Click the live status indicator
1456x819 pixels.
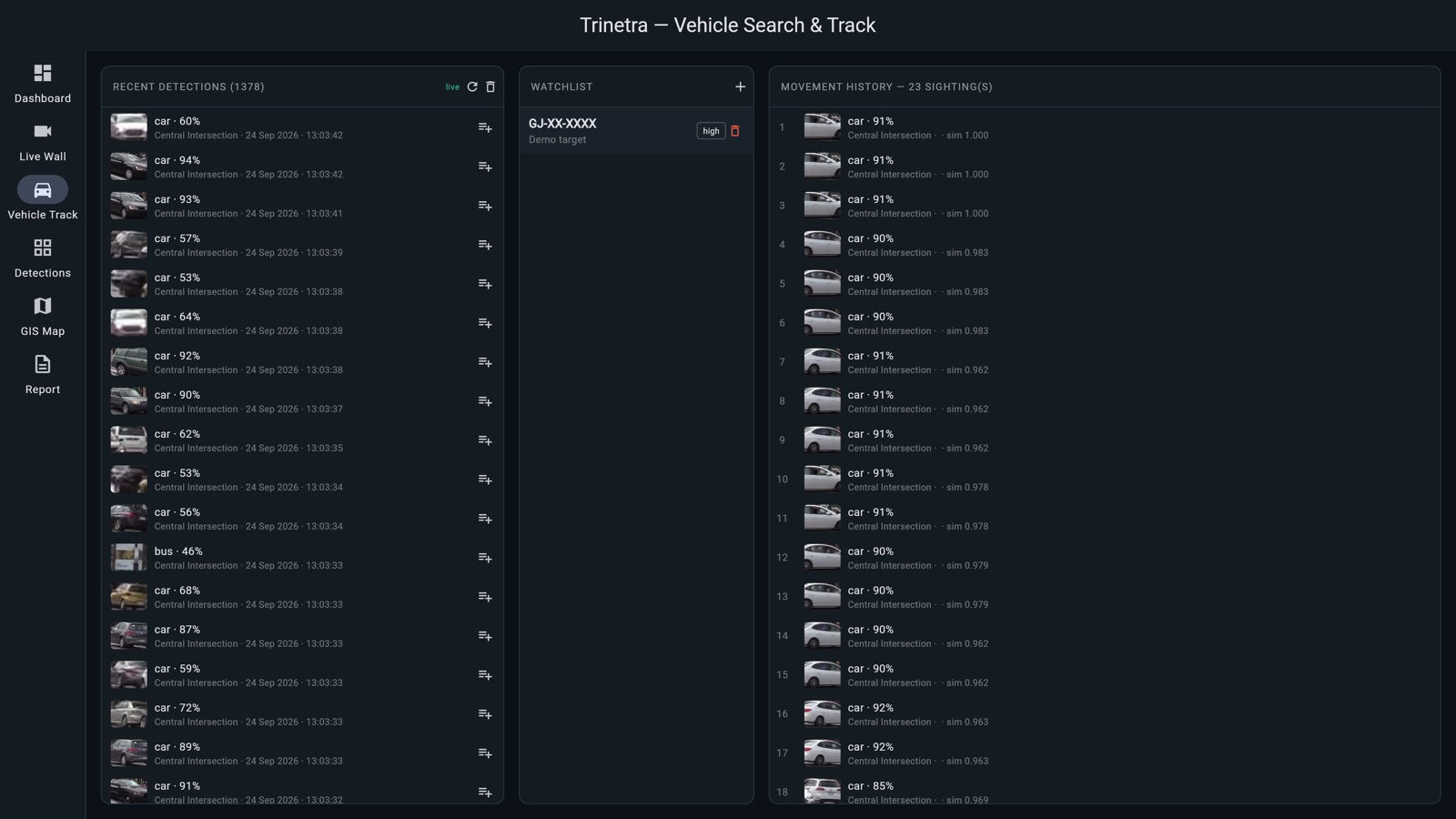(452, 86)
